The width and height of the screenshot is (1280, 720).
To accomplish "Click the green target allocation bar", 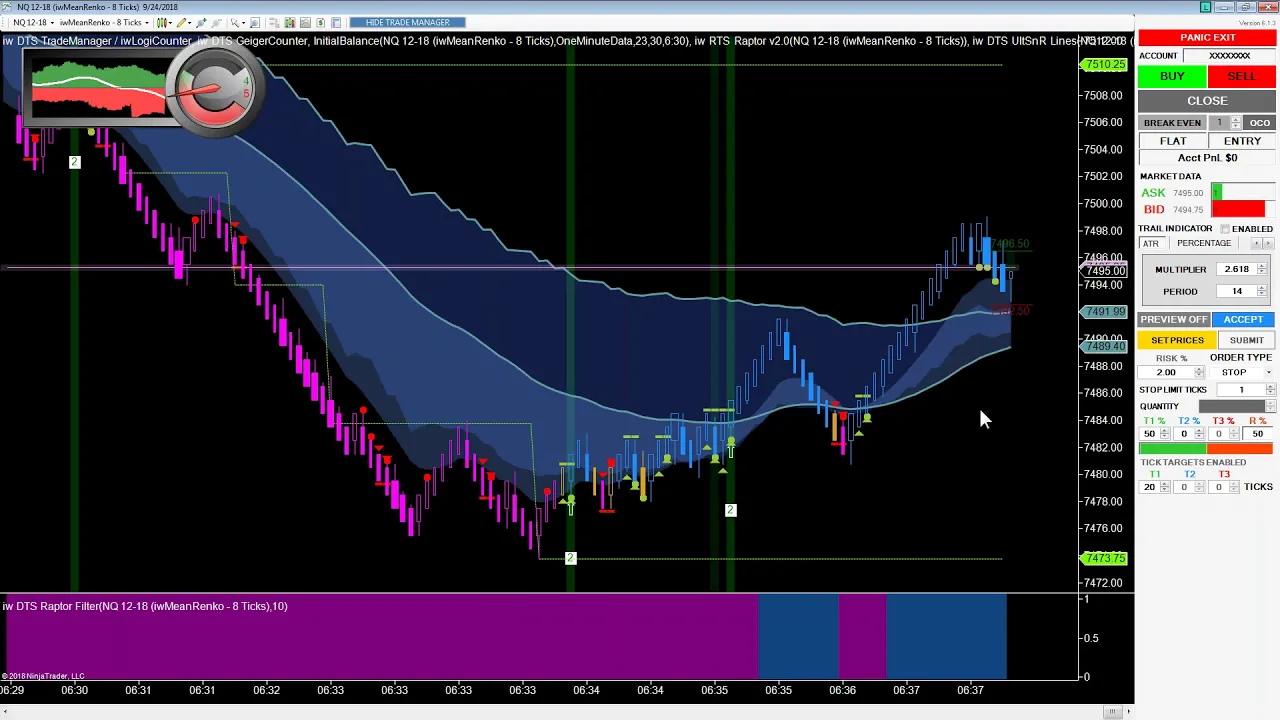I will click(1173, 449).
